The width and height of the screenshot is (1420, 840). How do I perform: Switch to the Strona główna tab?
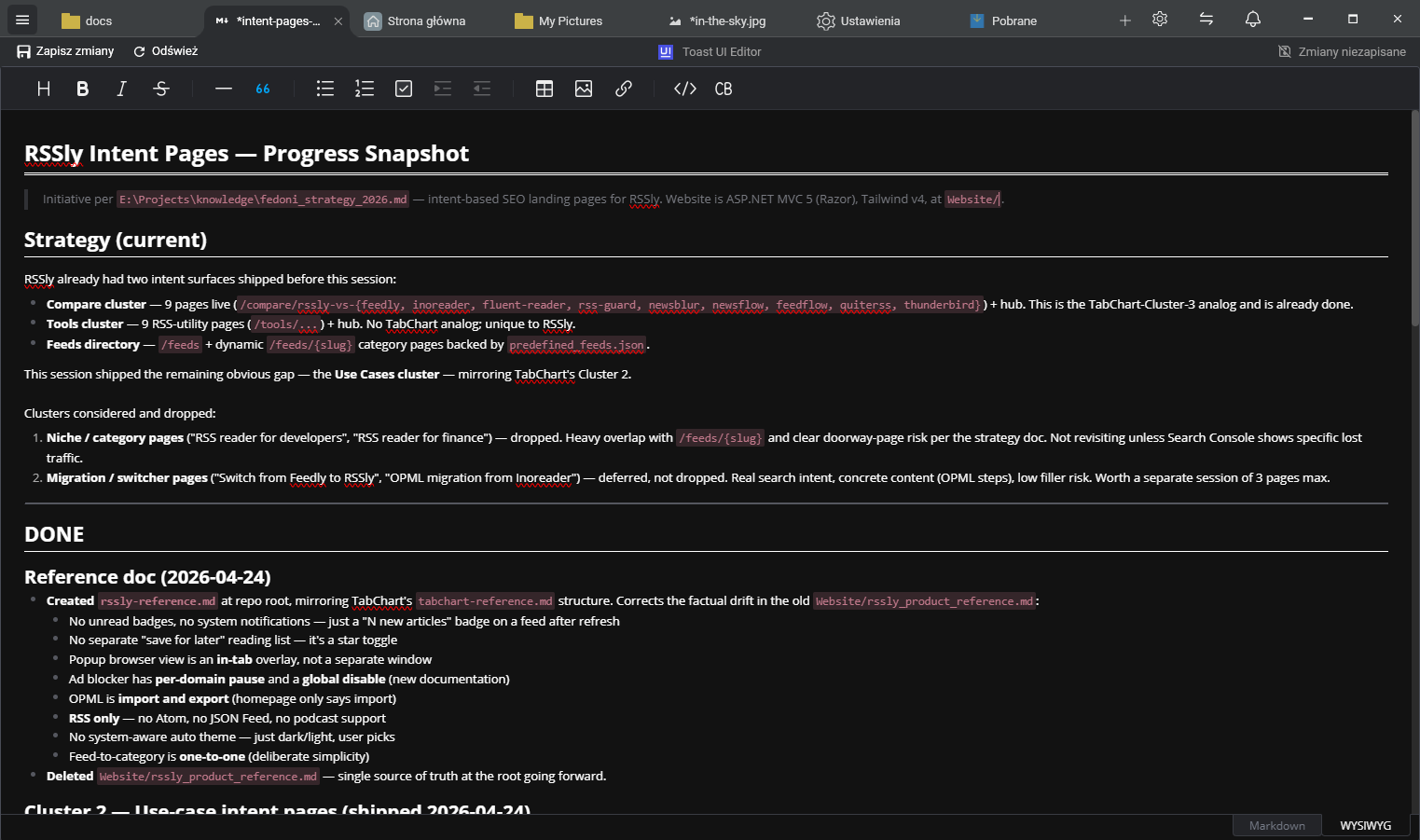click(x=415, y=21)
